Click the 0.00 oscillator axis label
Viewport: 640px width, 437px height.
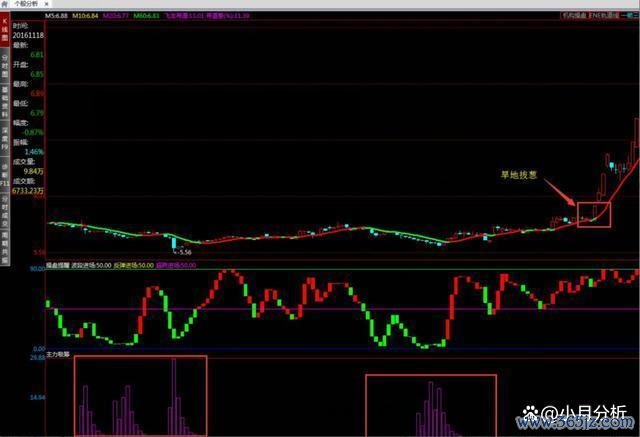click(x=39, y=349)
